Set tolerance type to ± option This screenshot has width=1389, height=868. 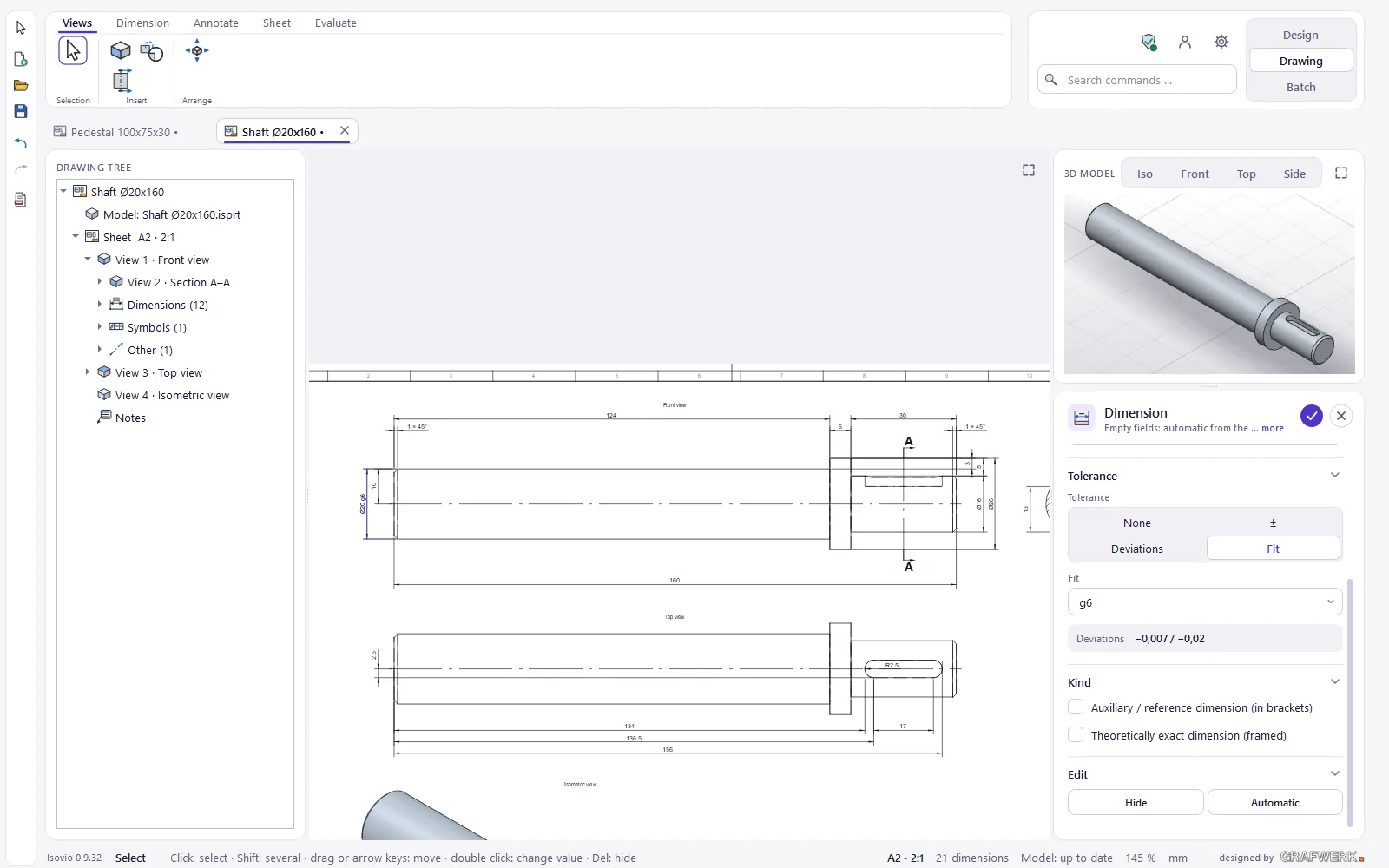1273,523
